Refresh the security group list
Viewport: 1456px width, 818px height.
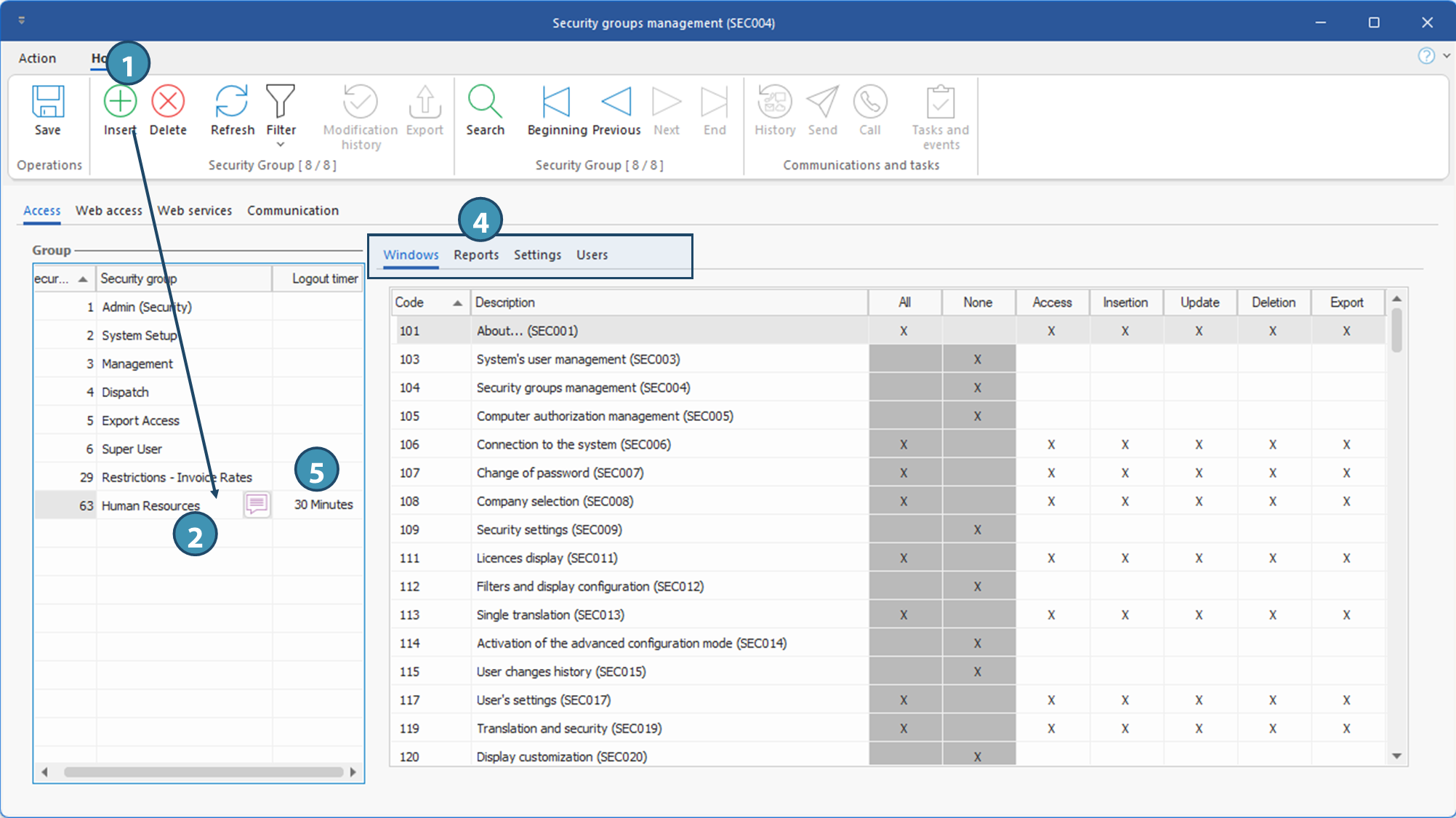click(232, 102)
